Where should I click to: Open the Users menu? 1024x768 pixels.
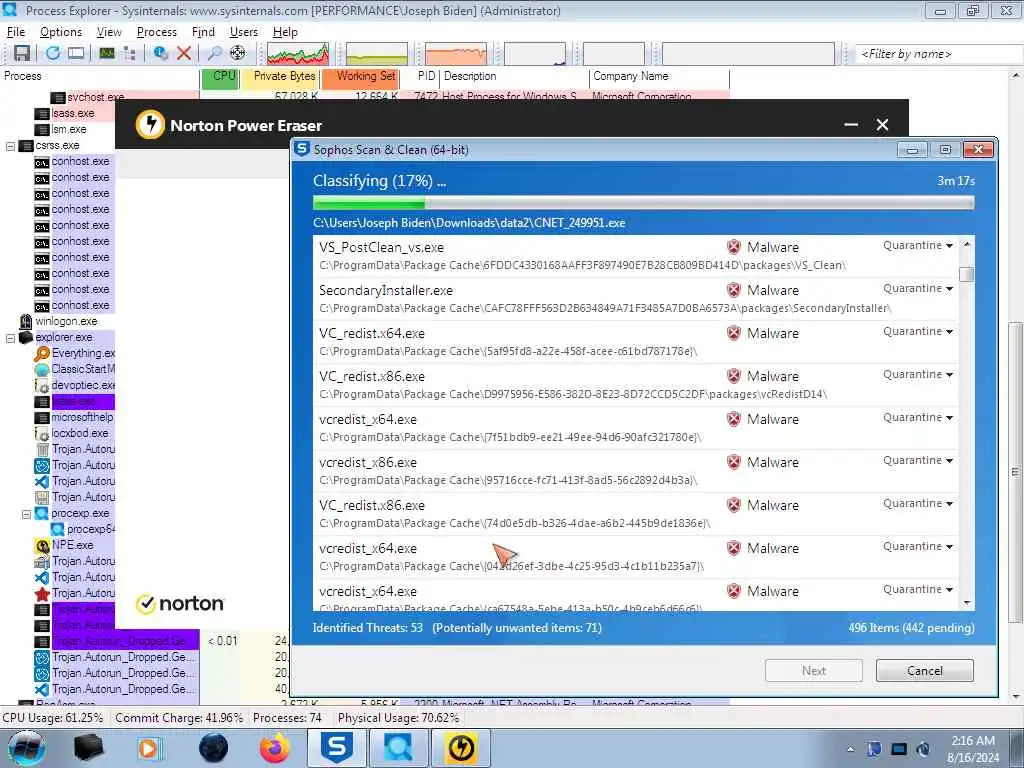[x=244, y=32]
